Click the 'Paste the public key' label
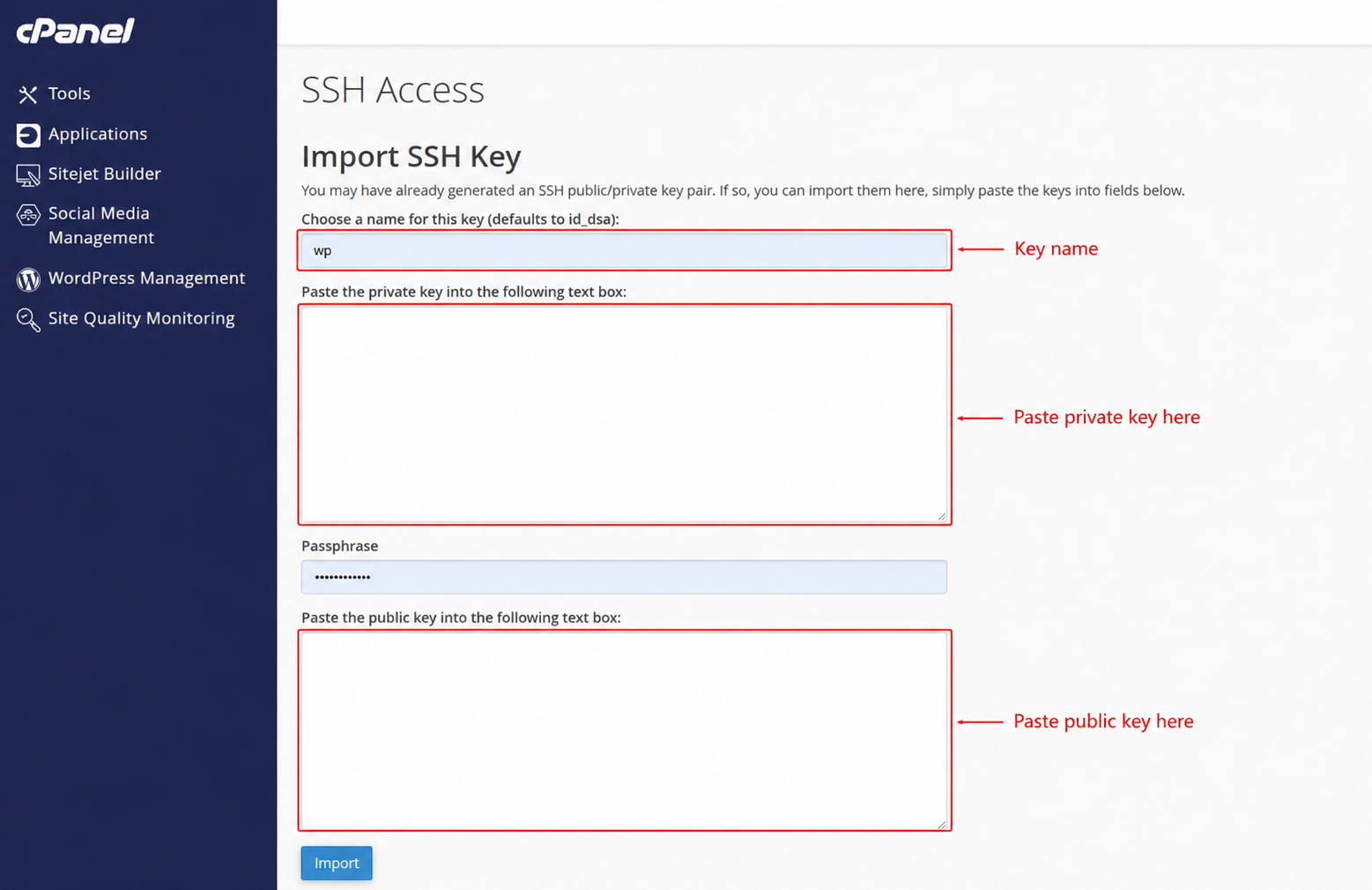Viewport: 1372px width, 890px height. [461, 618]
